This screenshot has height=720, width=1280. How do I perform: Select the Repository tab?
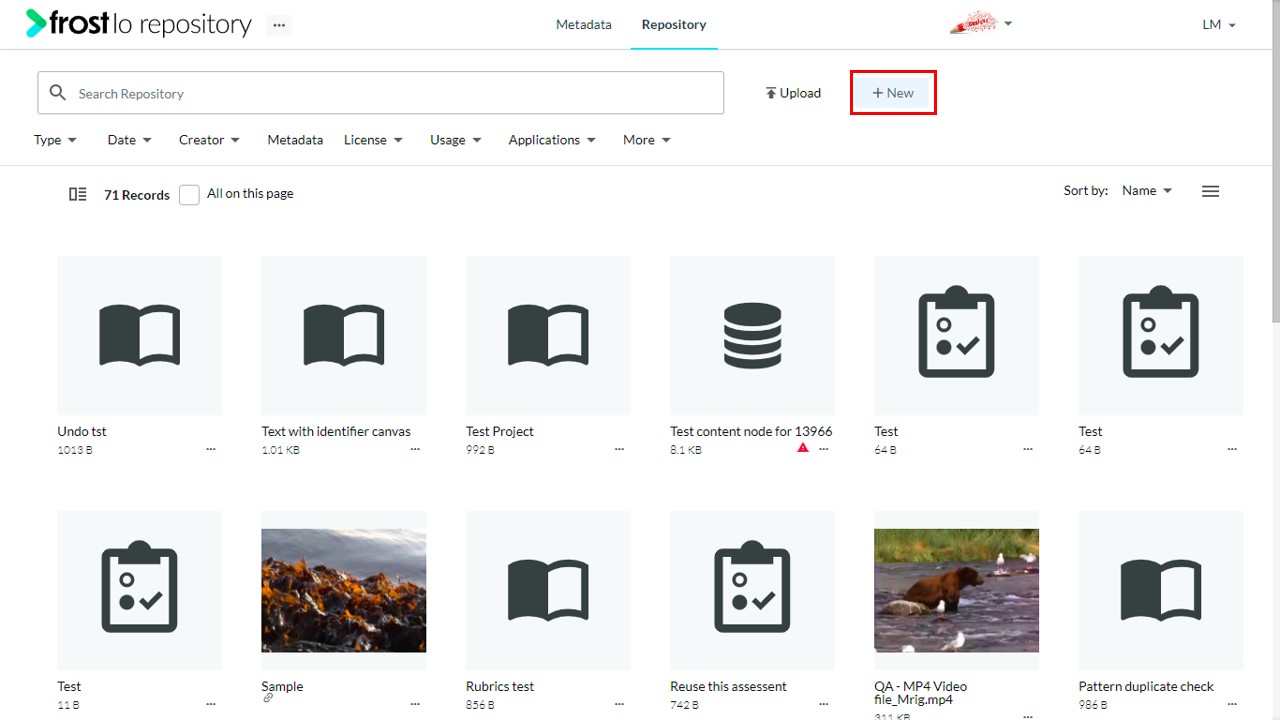pos(674,24)
